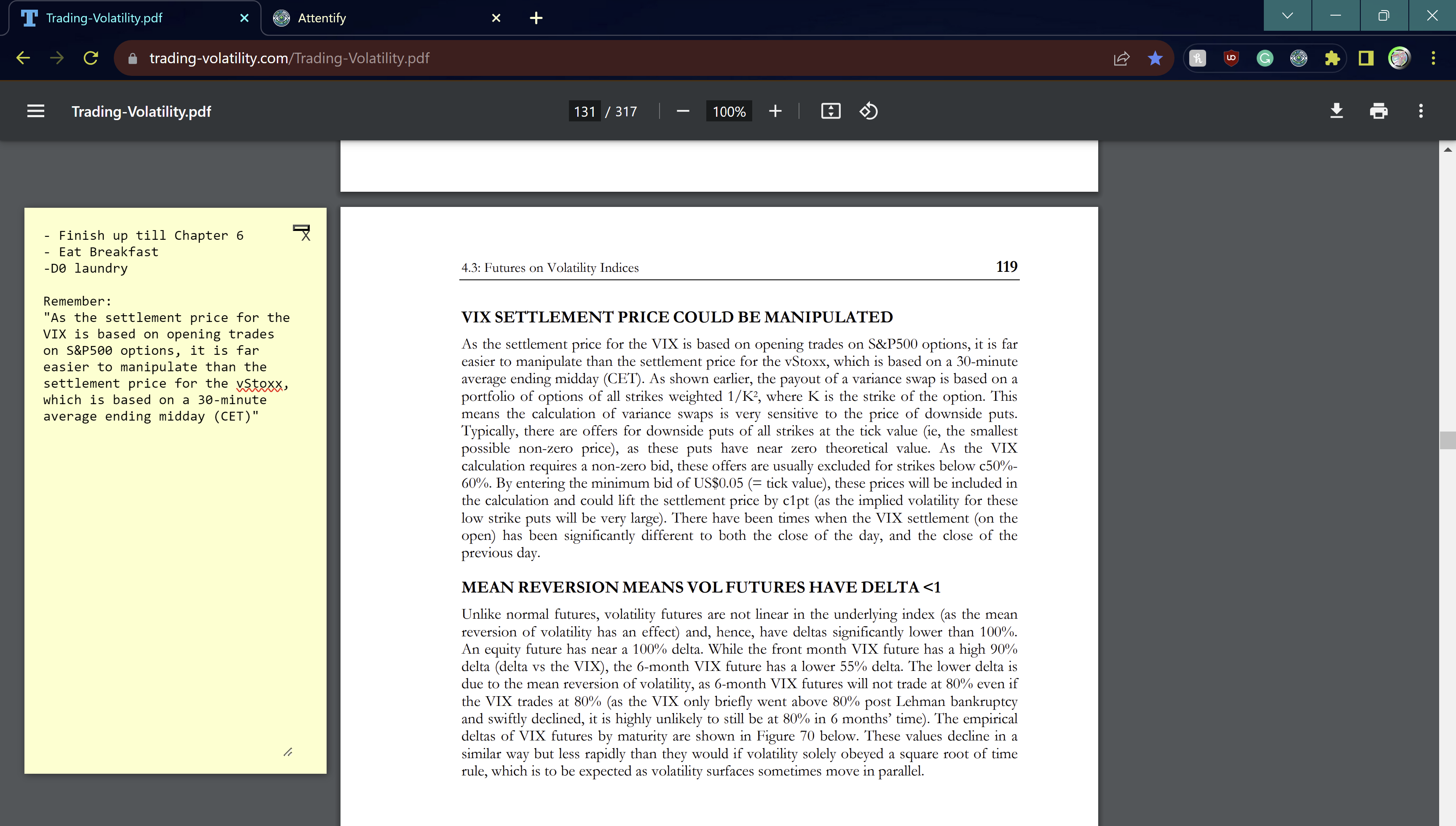The height and width of the screenshot is (826, 1456).
Task: Open the PDF sidebar menu
Action: [36, 111]
